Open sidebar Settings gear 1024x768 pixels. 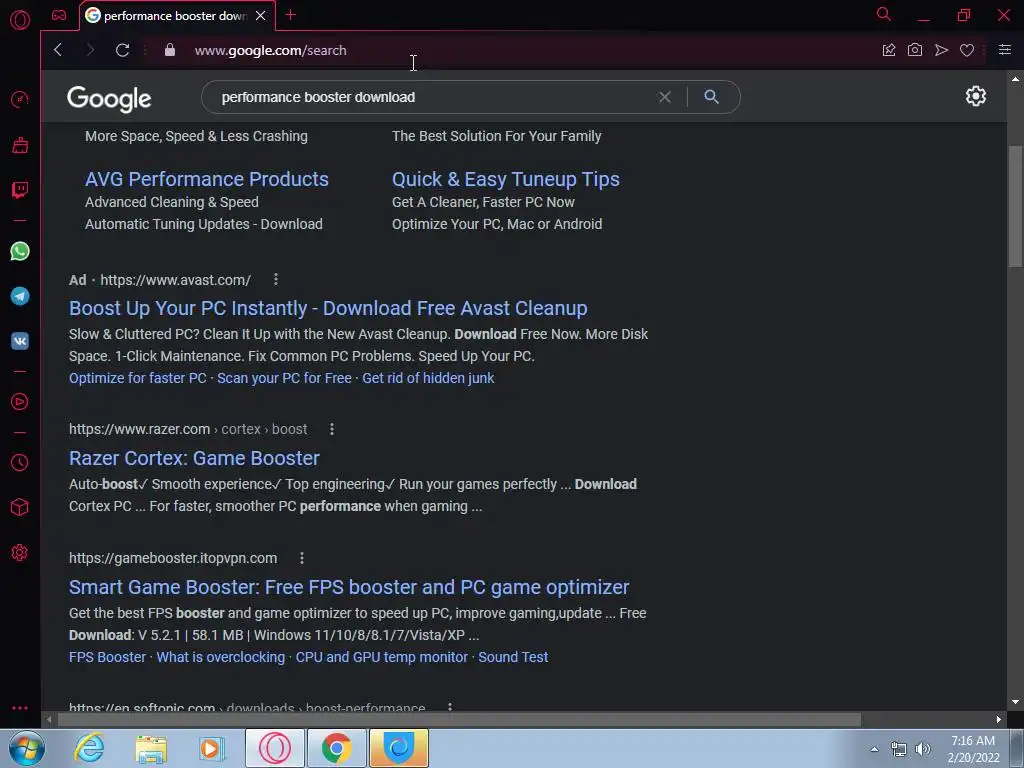click(x=20, y=552)
